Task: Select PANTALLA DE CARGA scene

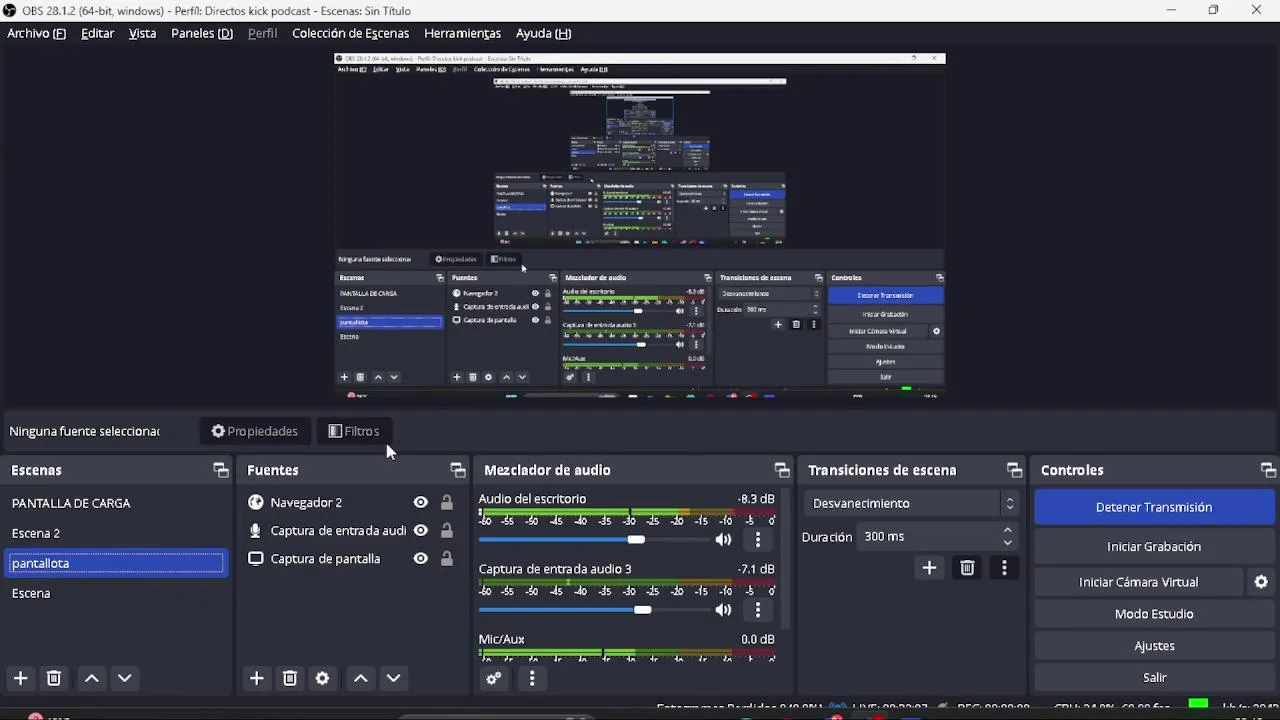Action: click(x=116, y=503)
